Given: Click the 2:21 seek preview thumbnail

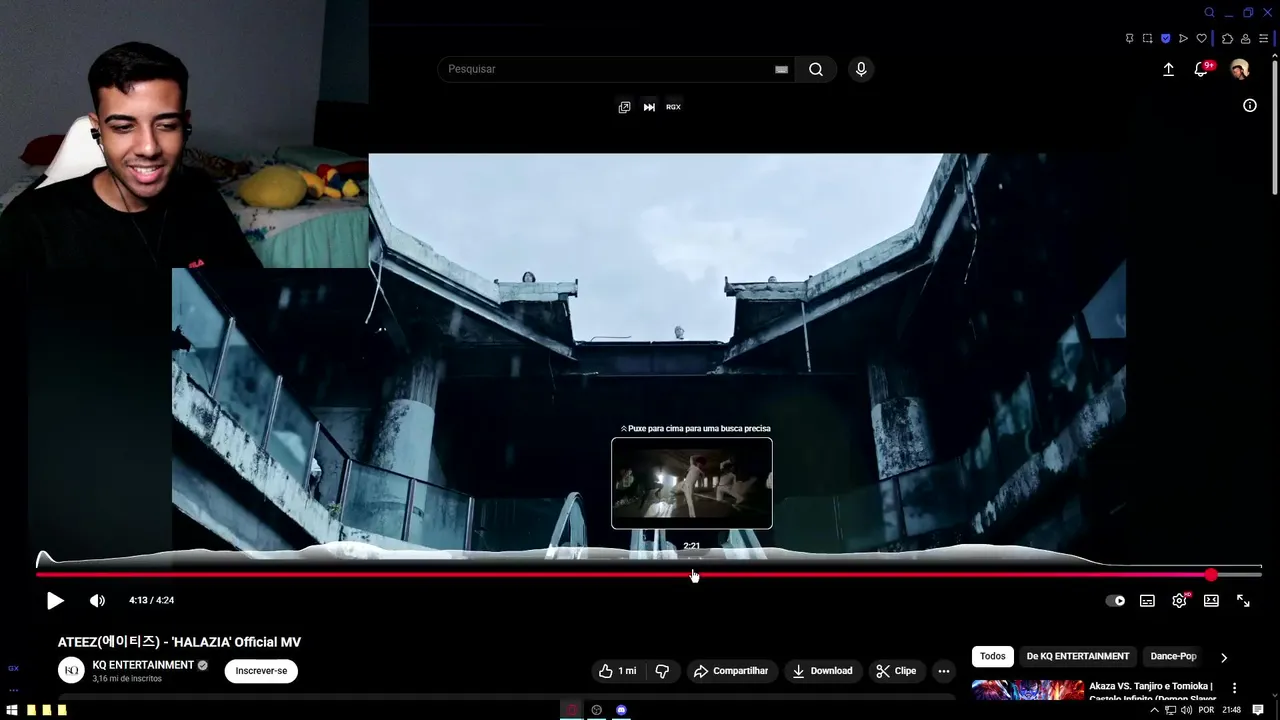Looking at the screenshot, I should tap(692, 483).
